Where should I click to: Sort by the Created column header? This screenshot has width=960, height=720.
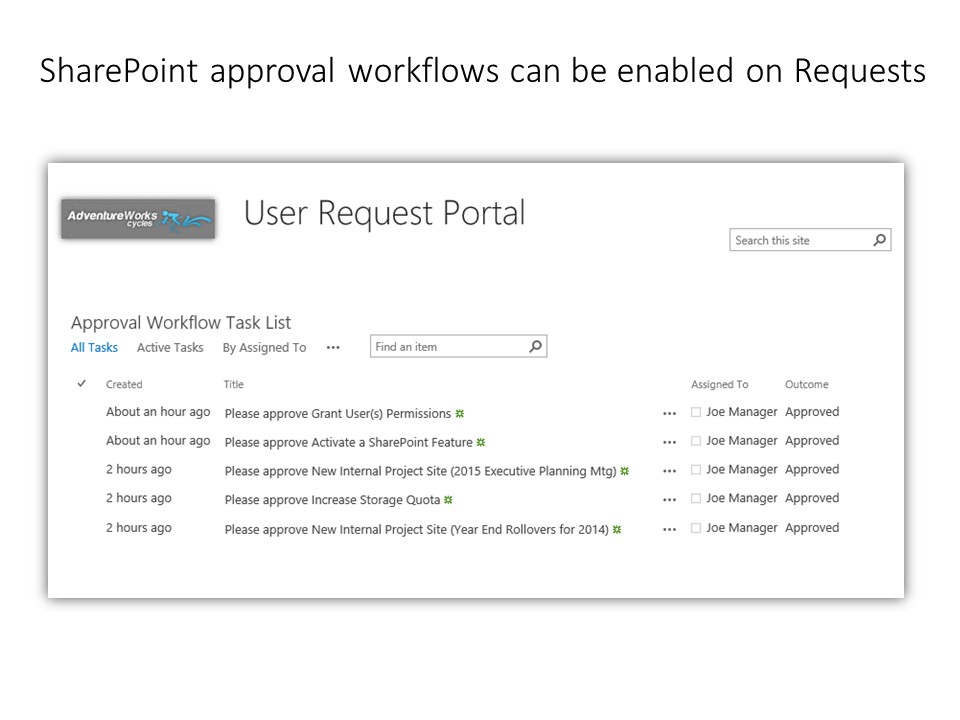pyautogui.click(x=124, y=384)
